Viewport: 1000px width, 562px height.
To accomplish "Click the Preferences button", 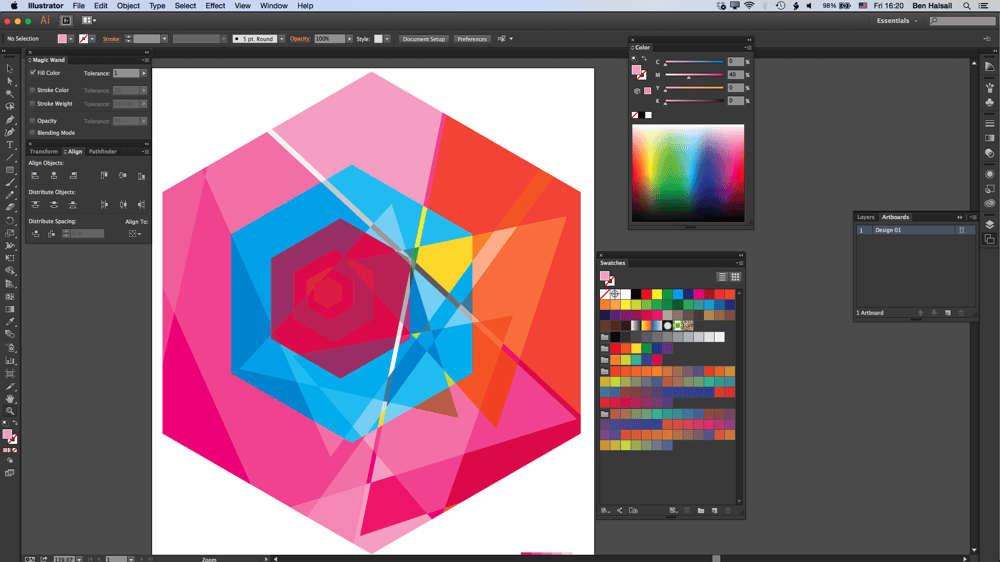I will (472, 39).
